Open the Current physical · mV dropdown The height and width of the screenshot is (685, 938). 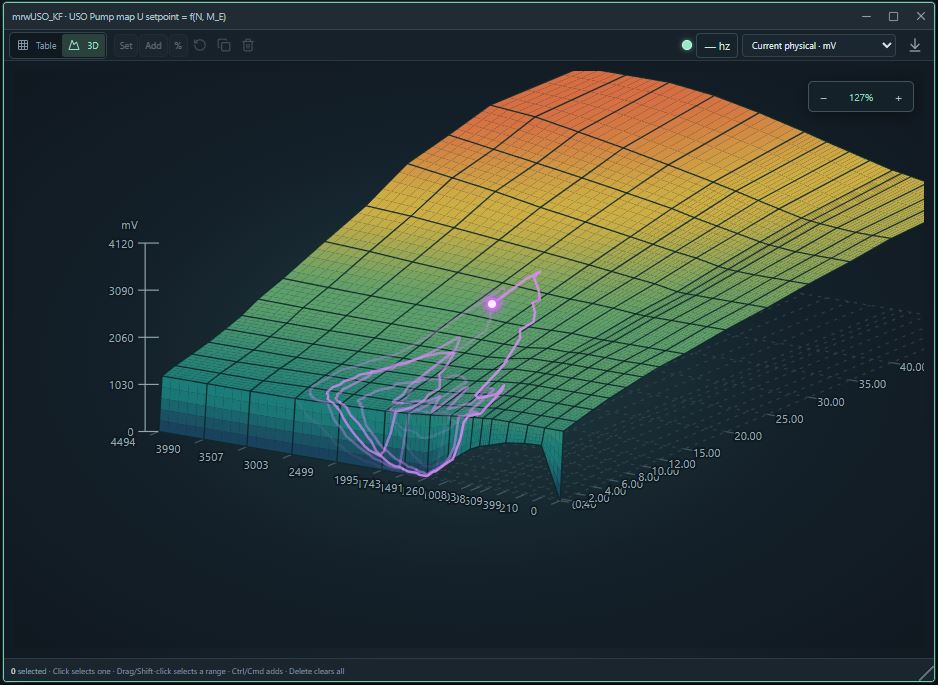(x=818, y=45)
